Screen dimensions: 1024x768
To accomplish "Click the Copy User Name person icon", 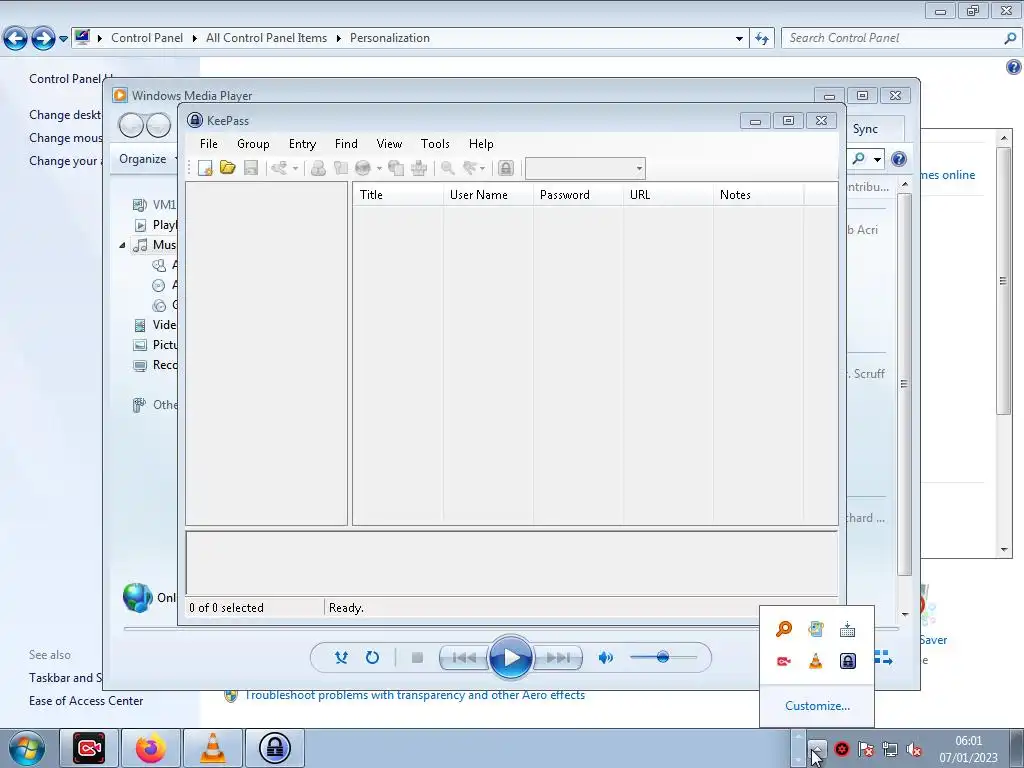I will (x=318, y=168).
